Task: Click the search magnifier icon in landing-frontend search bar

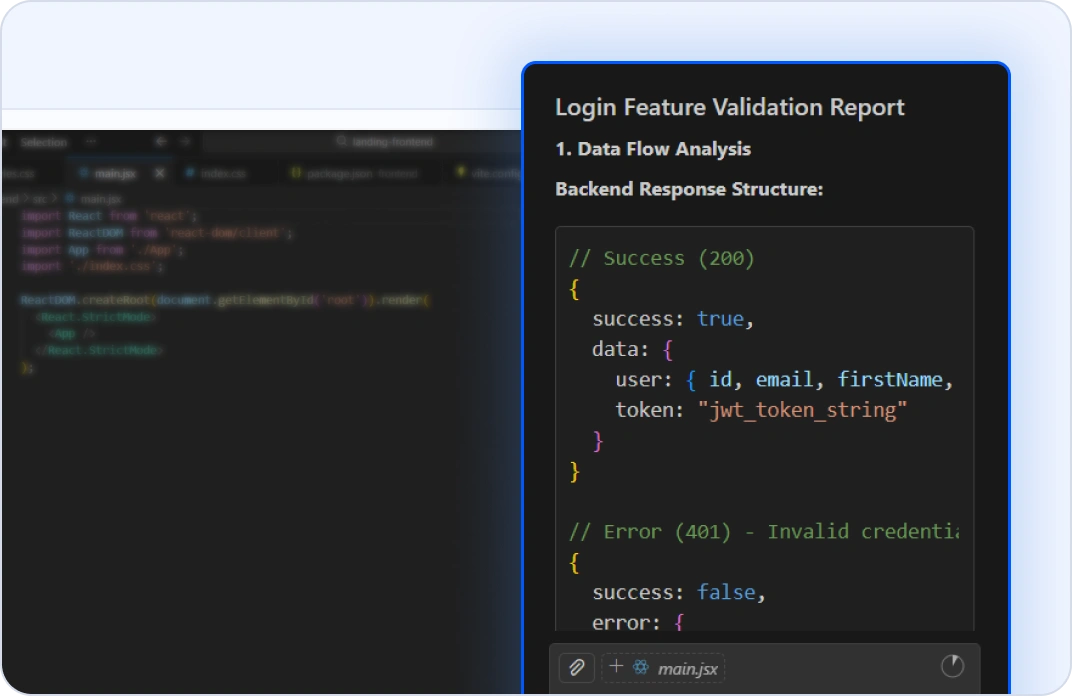Action: pos(343,141)
